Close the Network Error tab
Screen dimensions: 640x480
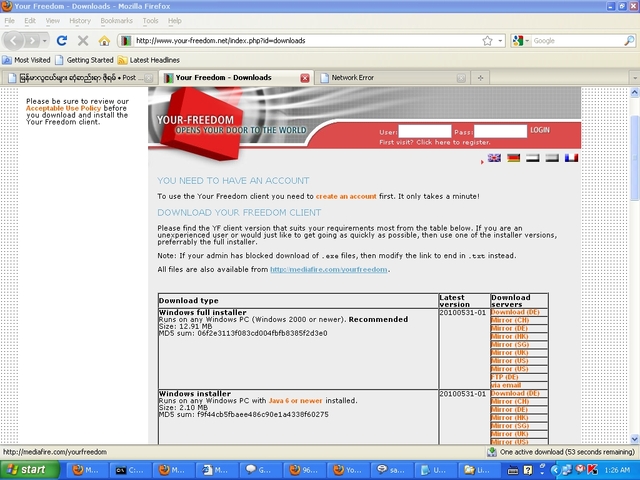[x=461, y=78]
